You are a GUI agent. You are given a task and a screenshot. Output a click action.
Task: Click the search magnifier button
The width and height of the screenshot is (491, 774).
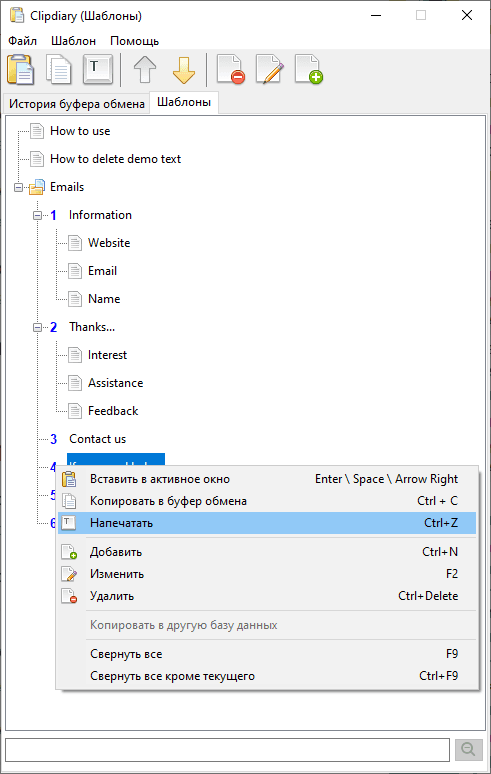pos(468,750)
